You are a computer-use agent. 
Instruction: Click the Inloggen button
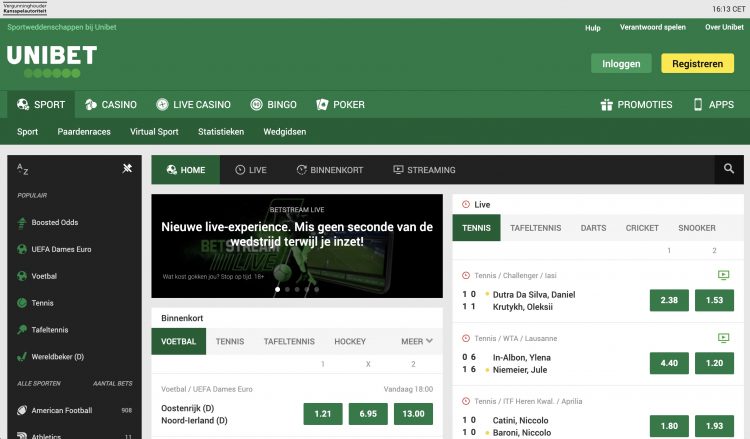621,64
